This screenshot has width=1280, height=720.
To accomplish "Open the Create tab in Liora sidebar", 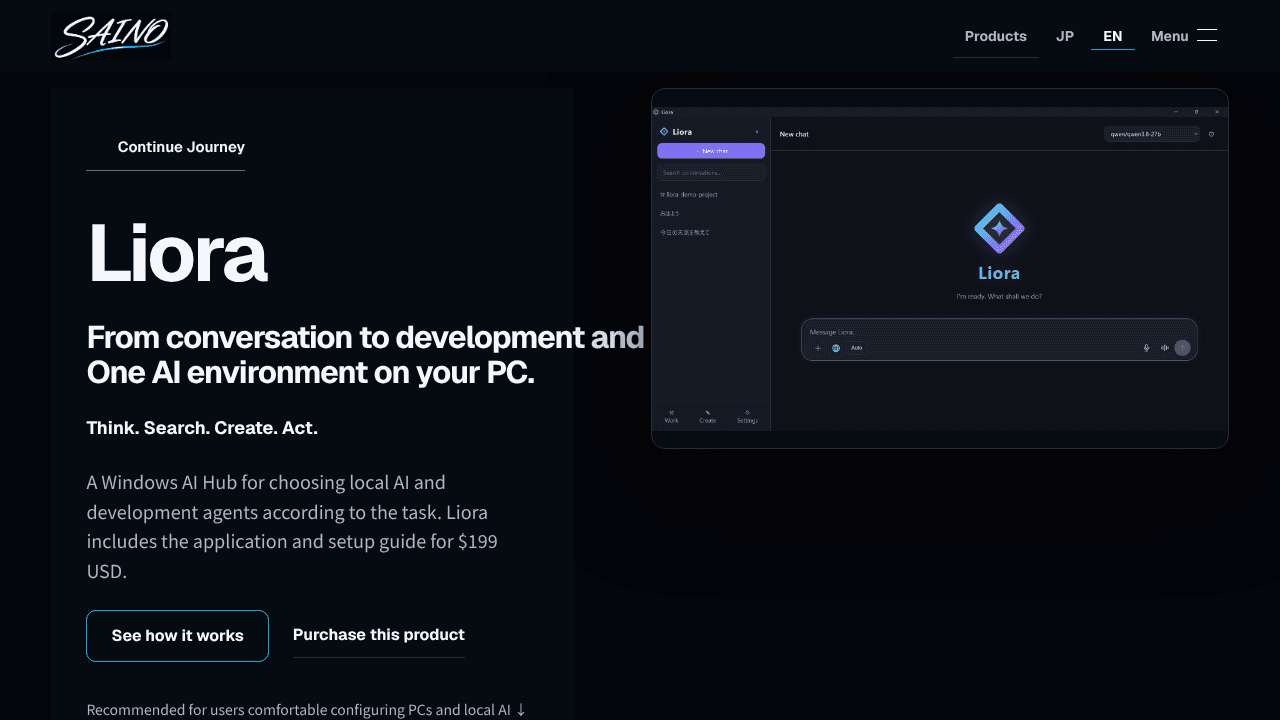I will point(708,417).
